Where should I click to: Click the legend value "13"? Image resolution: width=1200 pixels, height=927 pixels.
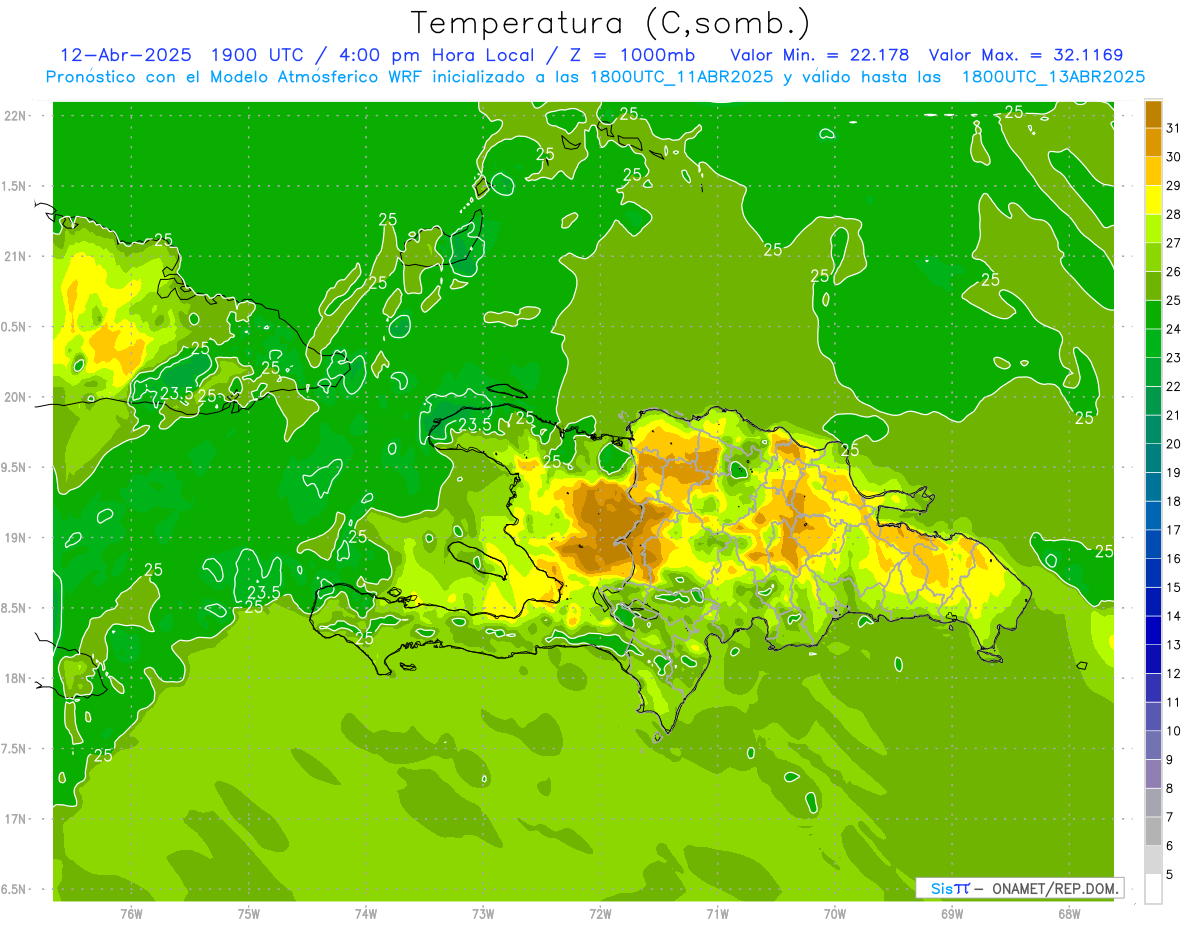click(1174, 645)
